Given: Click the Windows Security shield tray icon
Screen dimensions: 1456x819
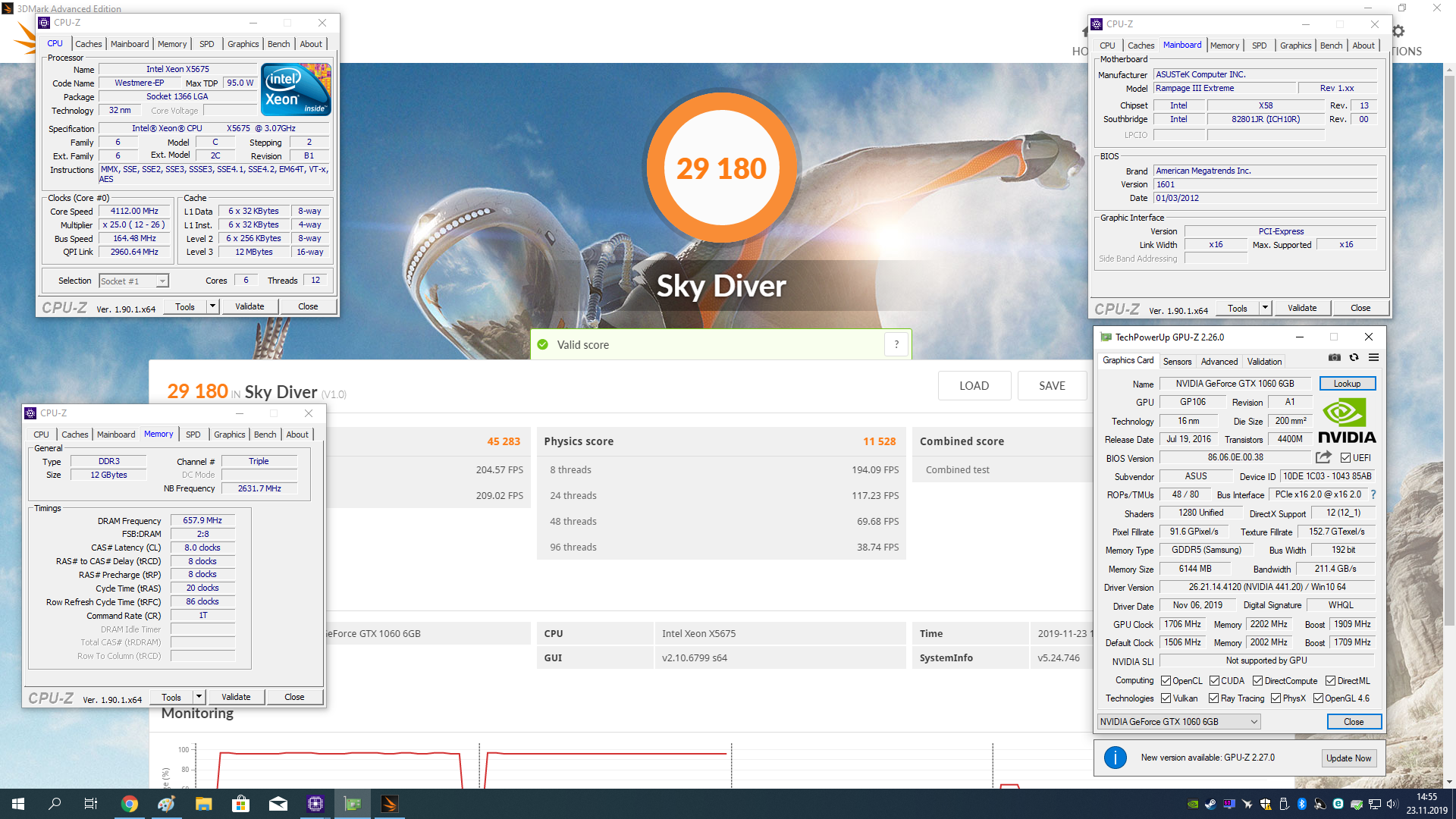Looking at the screenshot, I should 1266,804.
